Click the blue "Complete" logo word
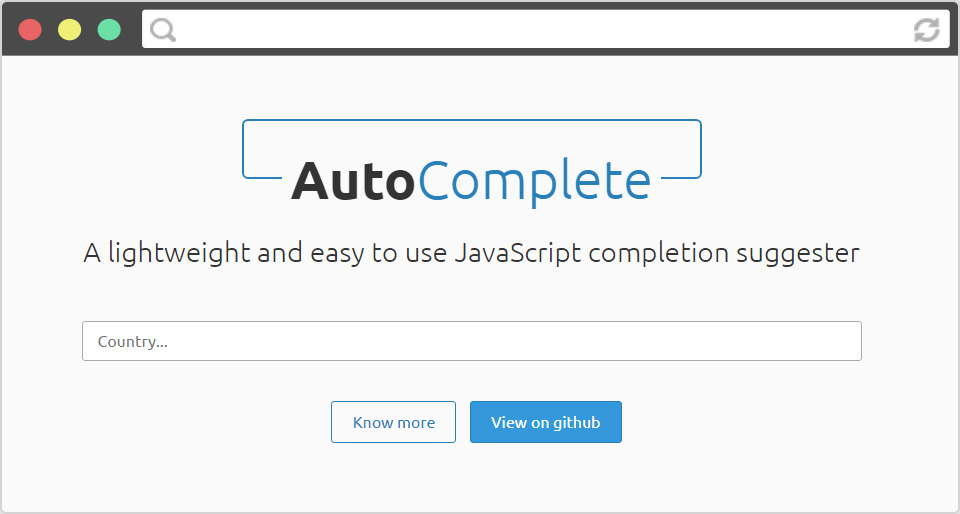Screen dimensions: 960x514 pyautogui.click(x=534, y=182)
